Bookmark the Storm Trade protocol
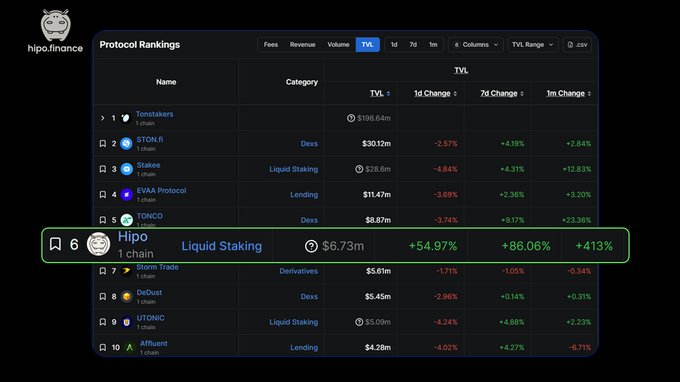 click(103, 271)
